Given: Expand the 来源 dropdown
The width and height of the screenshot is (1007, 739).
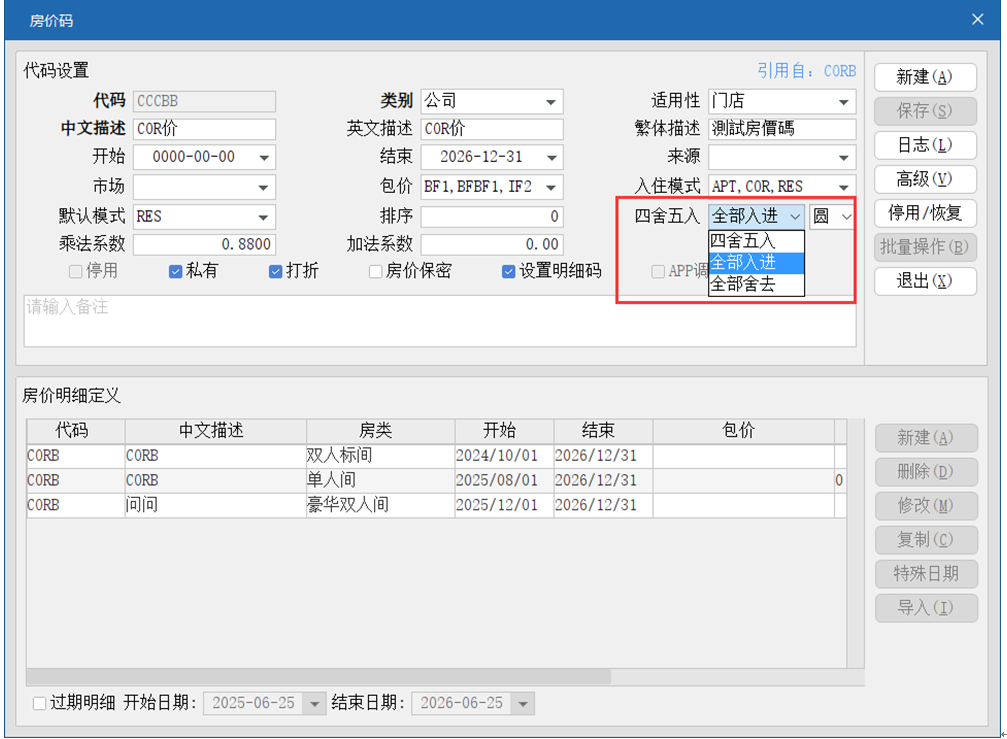Looking at the screenshot, I should (844, 157).
